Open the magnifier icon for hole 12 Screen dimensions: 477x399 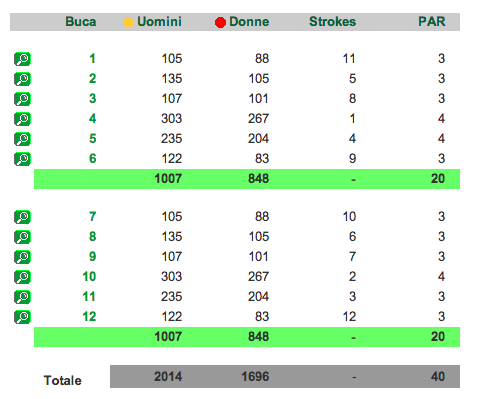[x=22, y=317]
